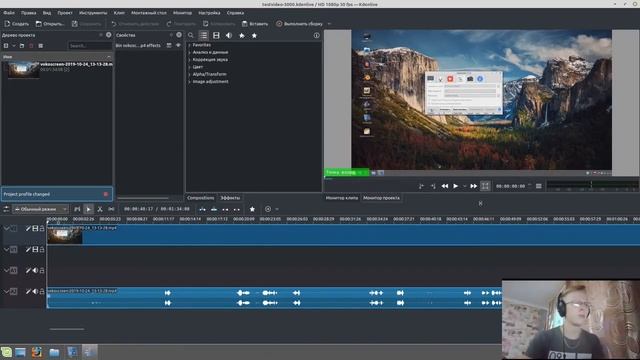Image resolution: width=640 pixels, height=360 pixels.
Task: Click the Создать (new project) button
Action: [16, 24]
